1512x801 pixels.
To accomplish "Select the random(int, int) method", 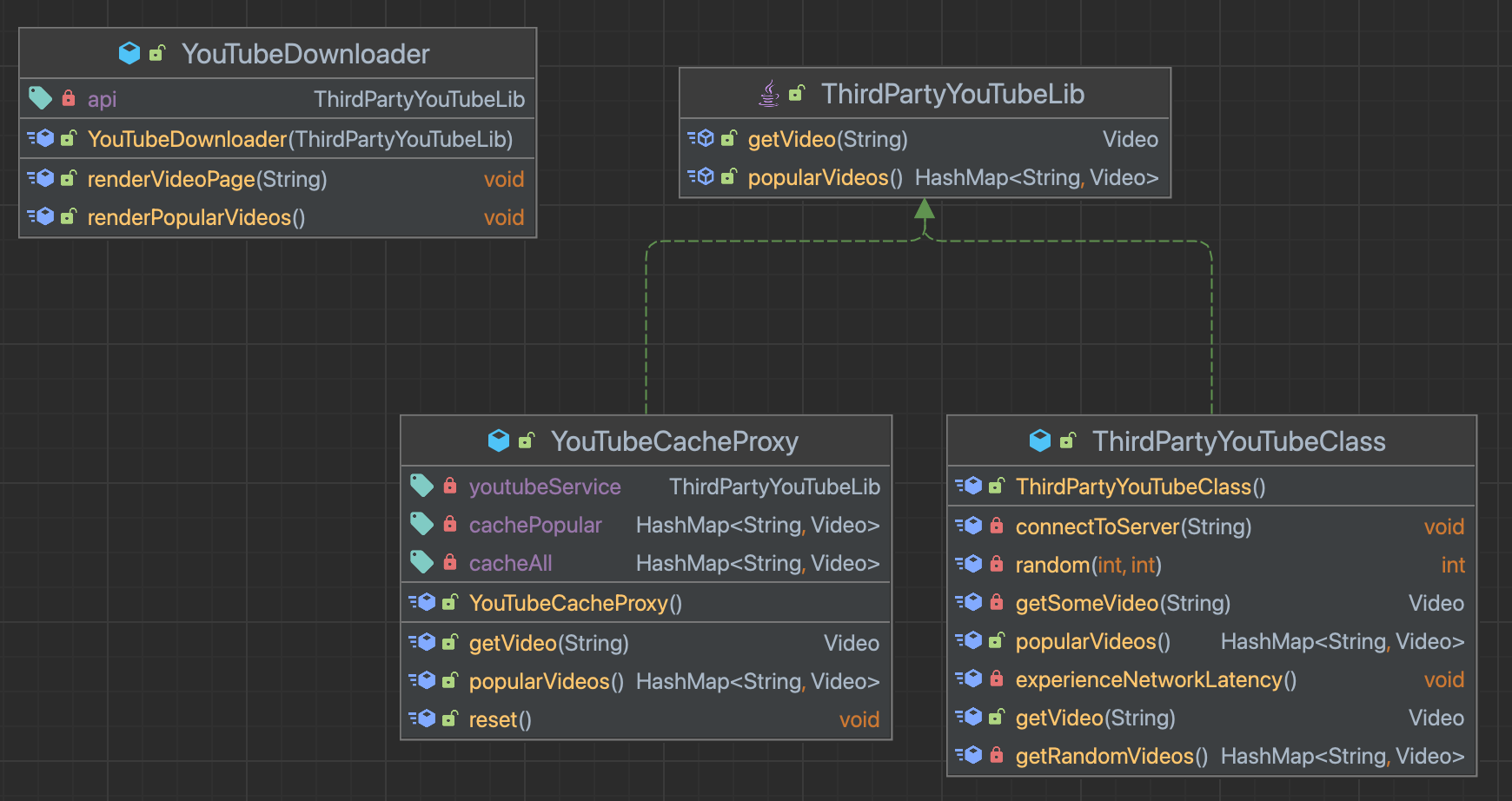I will tap(1088, 565).
